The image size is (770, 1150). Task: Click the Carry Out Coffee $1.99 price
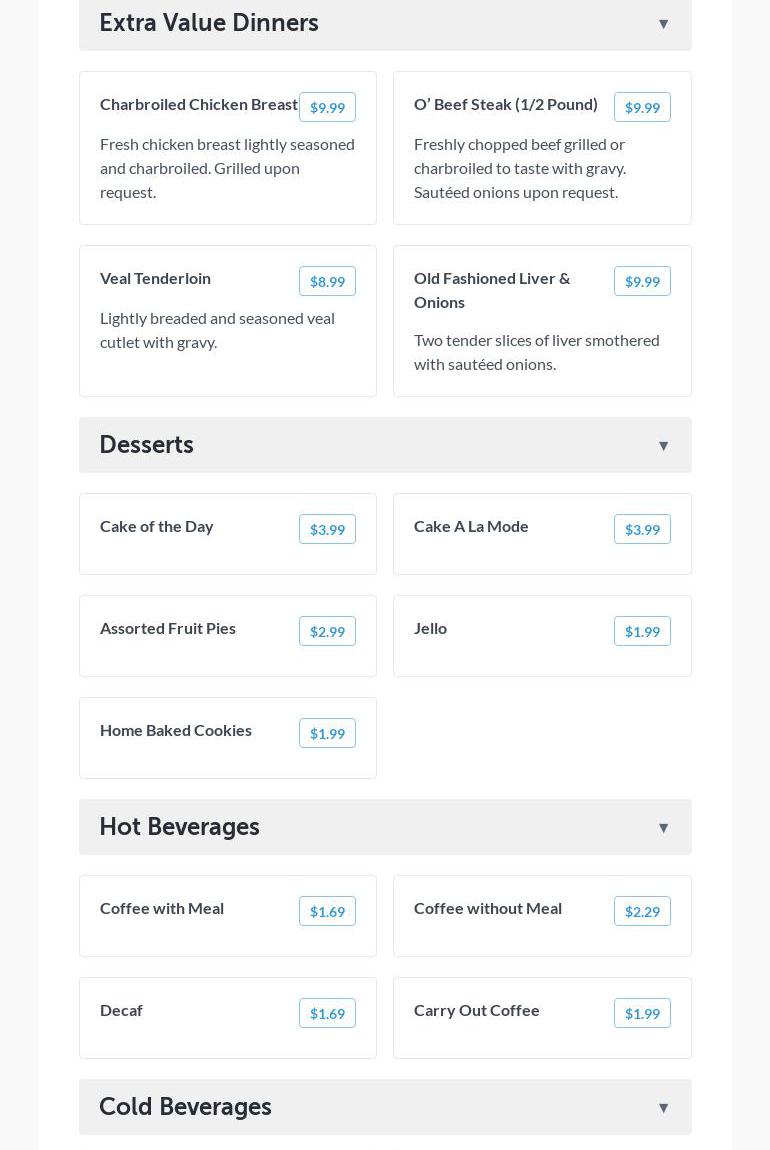pos(642,1014)
